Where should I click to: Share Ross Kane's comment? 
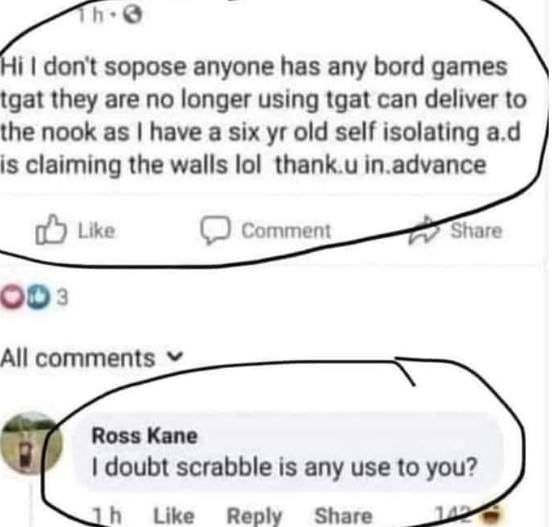(343, 516)
